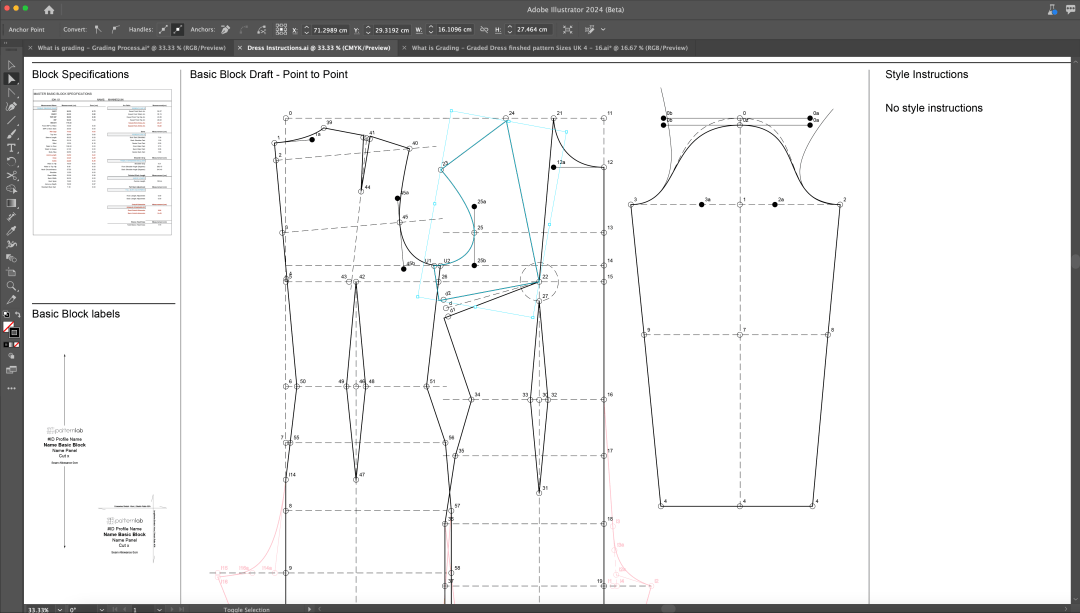Close the Grading Process.ai document tab
The image size is (1080, 613).
(30, 48)
